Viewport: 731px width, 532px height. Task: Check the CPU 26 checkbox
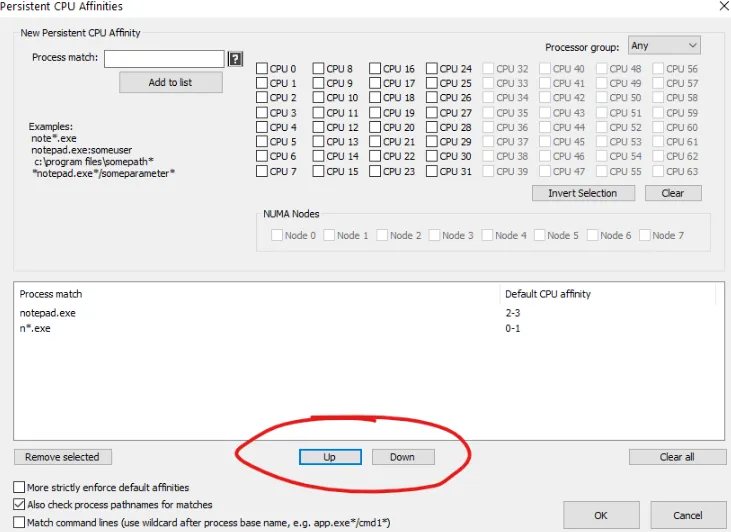point(432,97)
